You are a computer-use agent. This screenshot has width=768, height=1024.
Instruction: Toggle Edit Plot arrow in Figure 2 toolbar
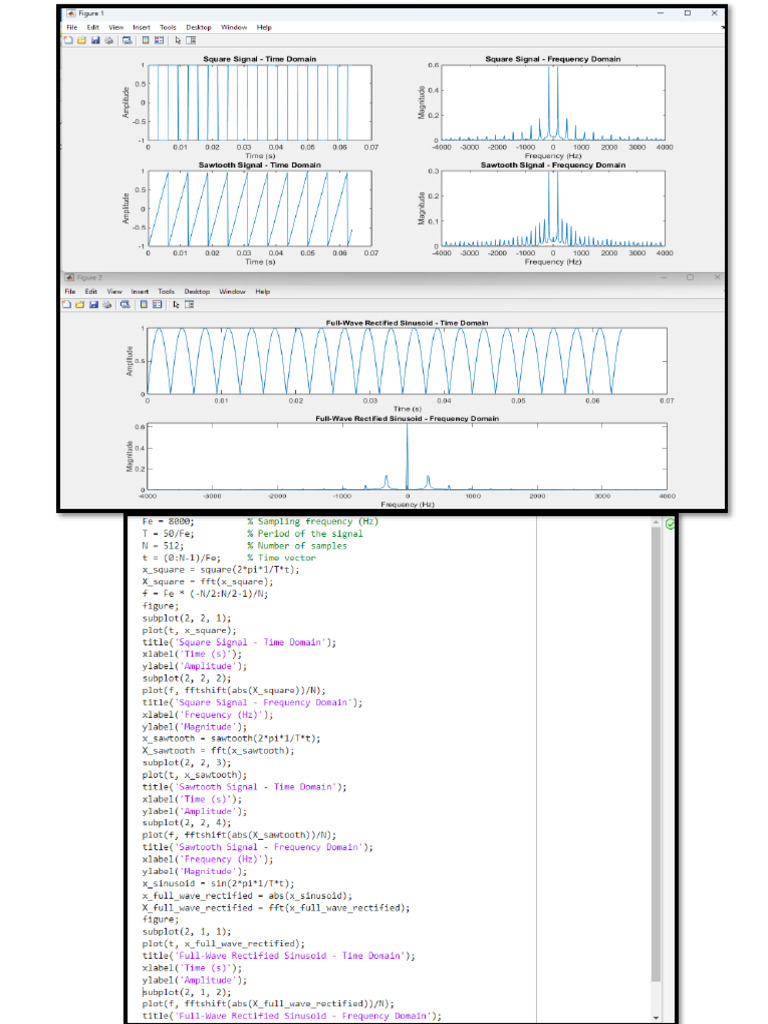[x=176, y=304]
